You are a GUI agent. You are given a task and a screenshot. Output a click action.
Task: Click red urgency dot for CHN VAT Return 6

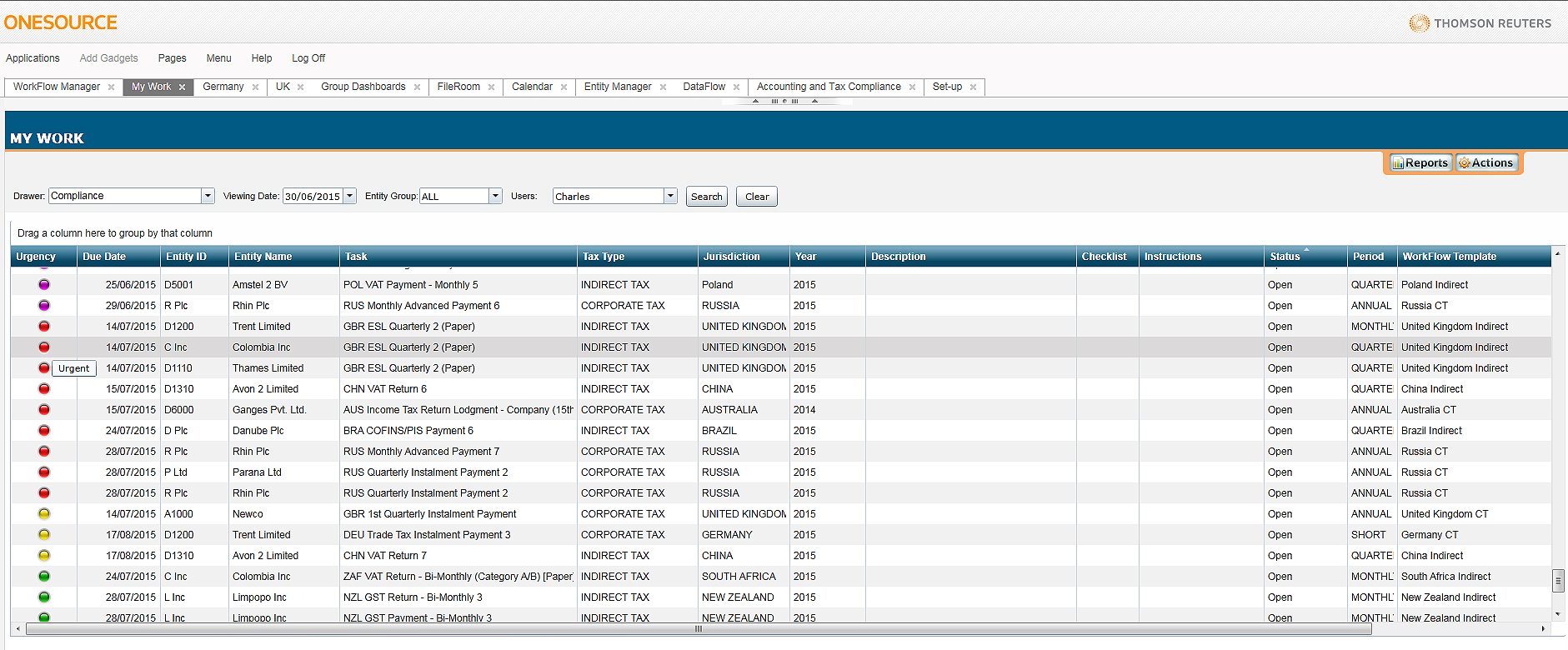(44, 389)
